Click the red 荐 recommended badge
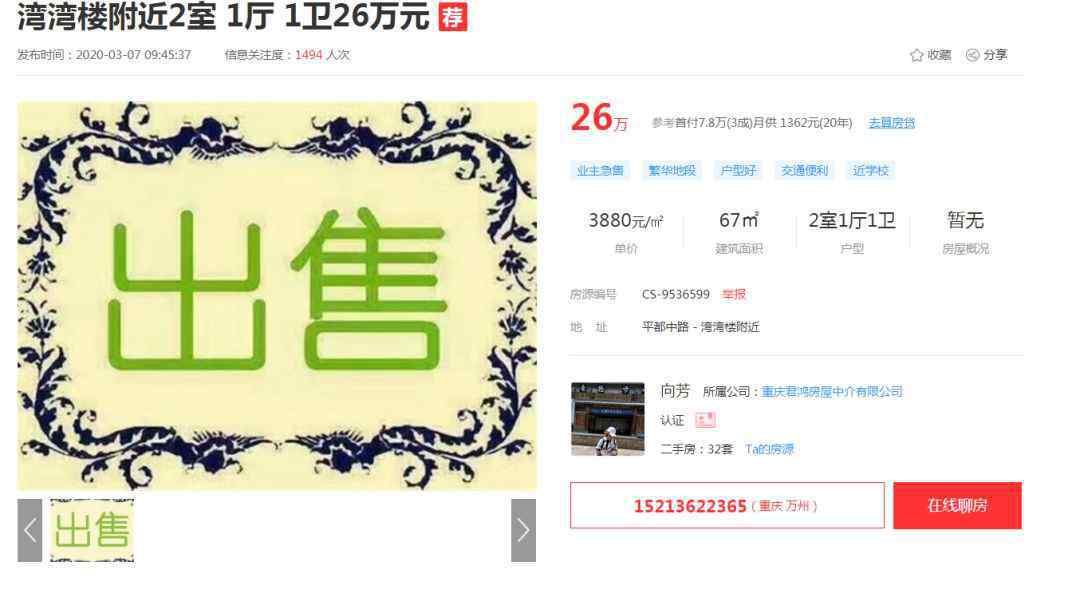Screen dimensions: 1080x590 coord(453,17)
